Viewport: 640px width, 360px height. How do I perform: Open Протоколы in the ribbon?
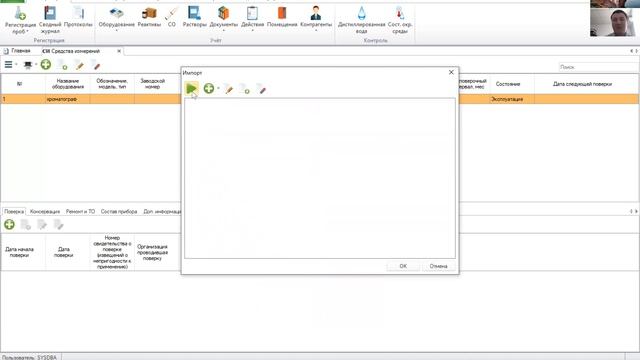(x=78, y=18)
